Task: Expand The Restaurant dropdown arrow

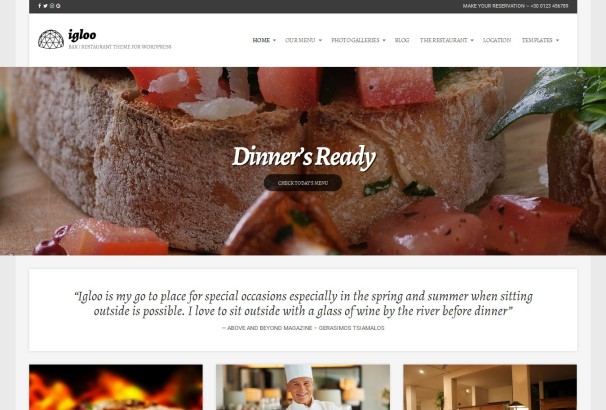Action: pos(472,40)
